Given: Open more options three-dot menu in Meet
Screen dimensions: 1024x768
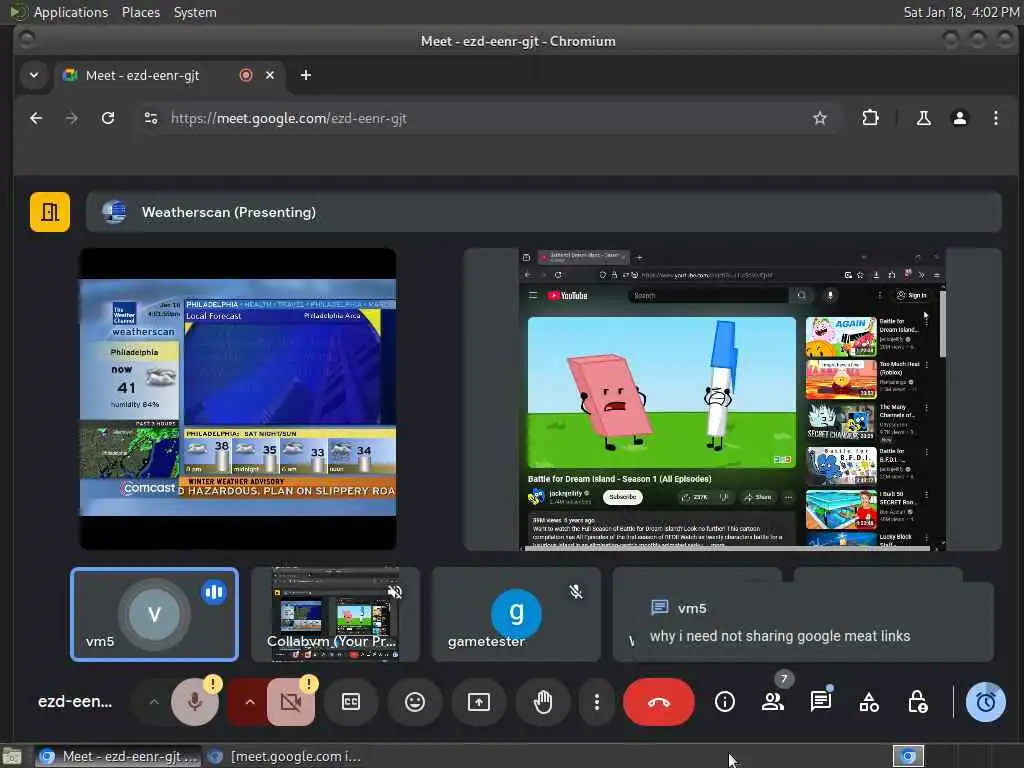Looking at the screenshot, I should (596, 702).
